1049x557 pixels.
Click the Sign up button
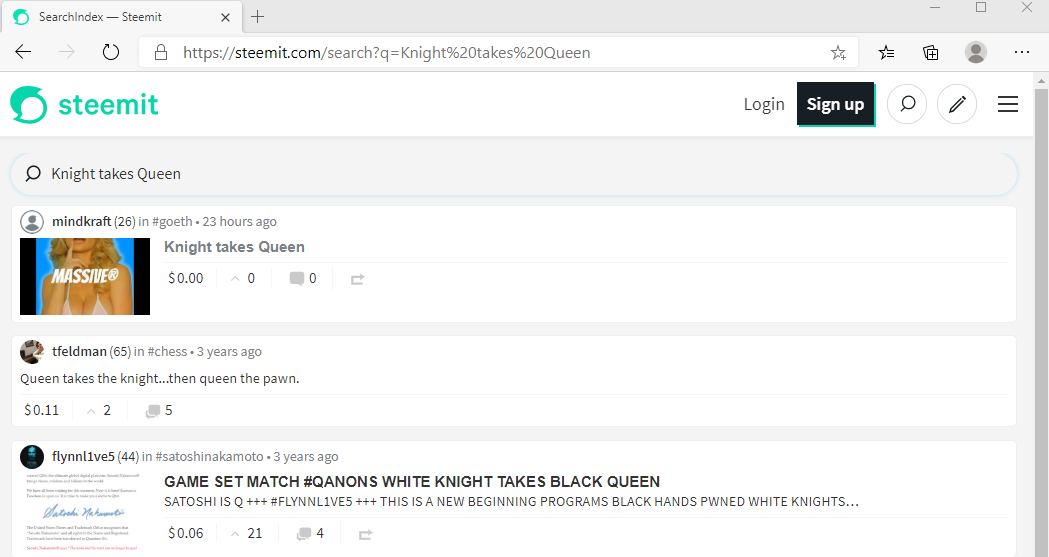pos(836,104)
